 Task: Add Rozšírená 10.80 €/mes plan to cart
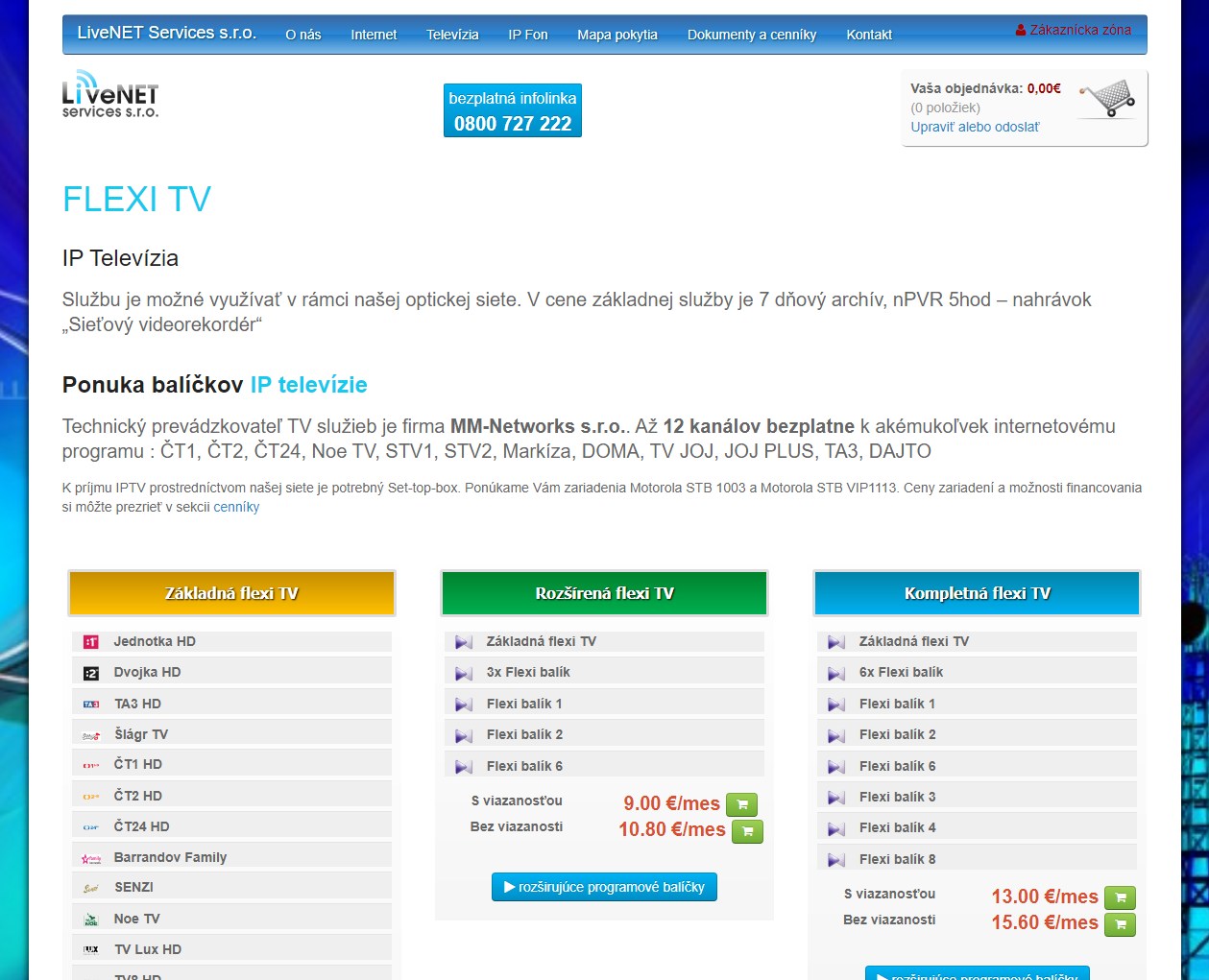(x=747, y=831)
